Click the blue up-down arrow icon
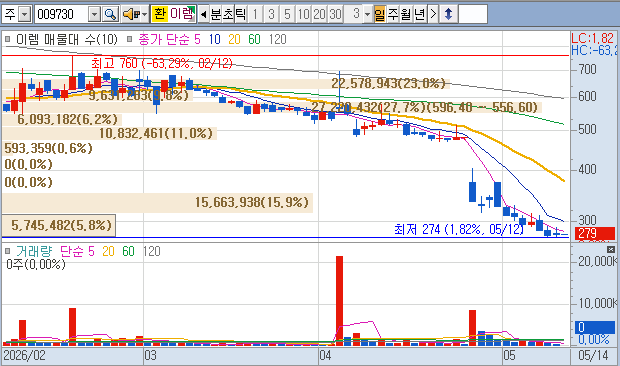The height and width of the screenshot is (366, 620). [x=448, y=15]
